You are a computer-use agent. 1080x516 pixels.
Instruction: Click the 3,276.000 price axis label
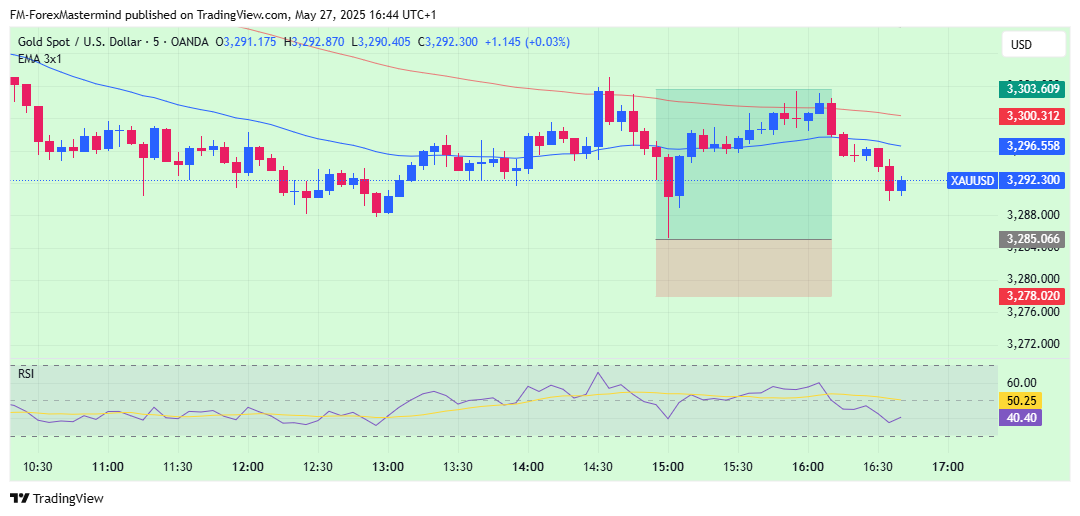click(x=1032, y=311)
